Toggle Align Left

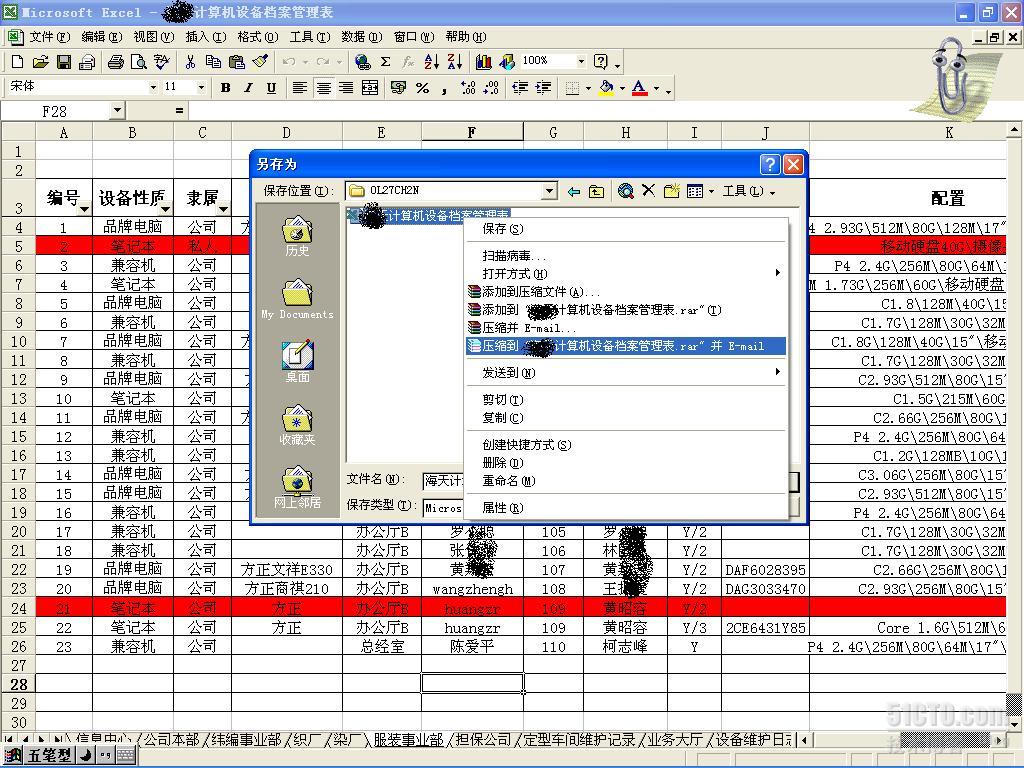(x=300, y=88)
